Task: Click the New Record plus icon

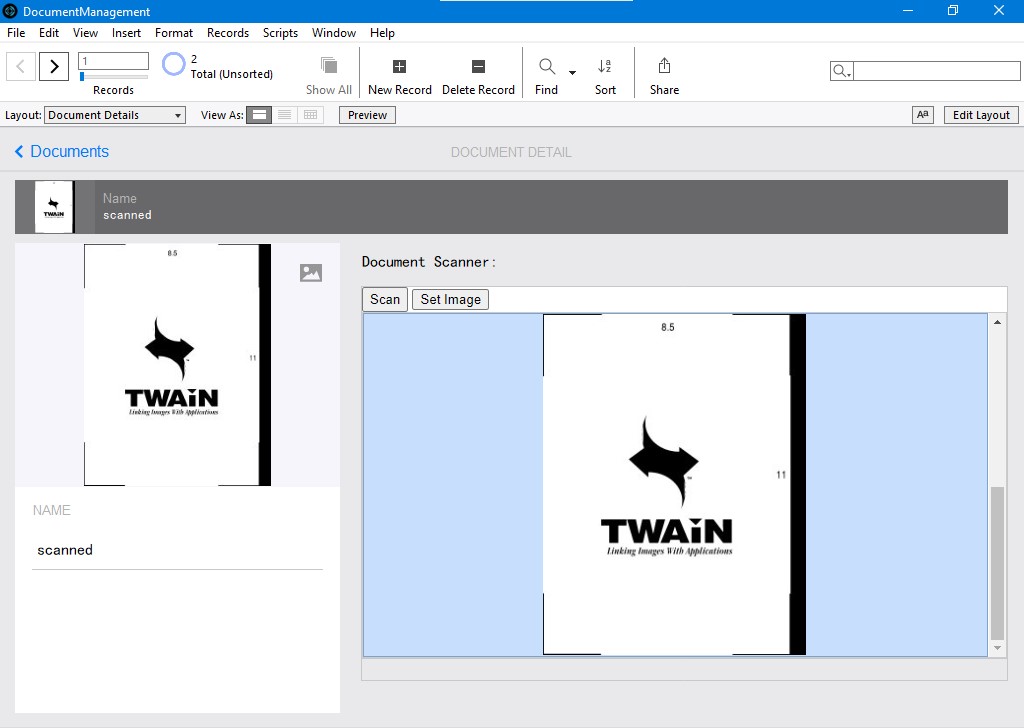Action: pyautogui.click(x=399, y=67)
